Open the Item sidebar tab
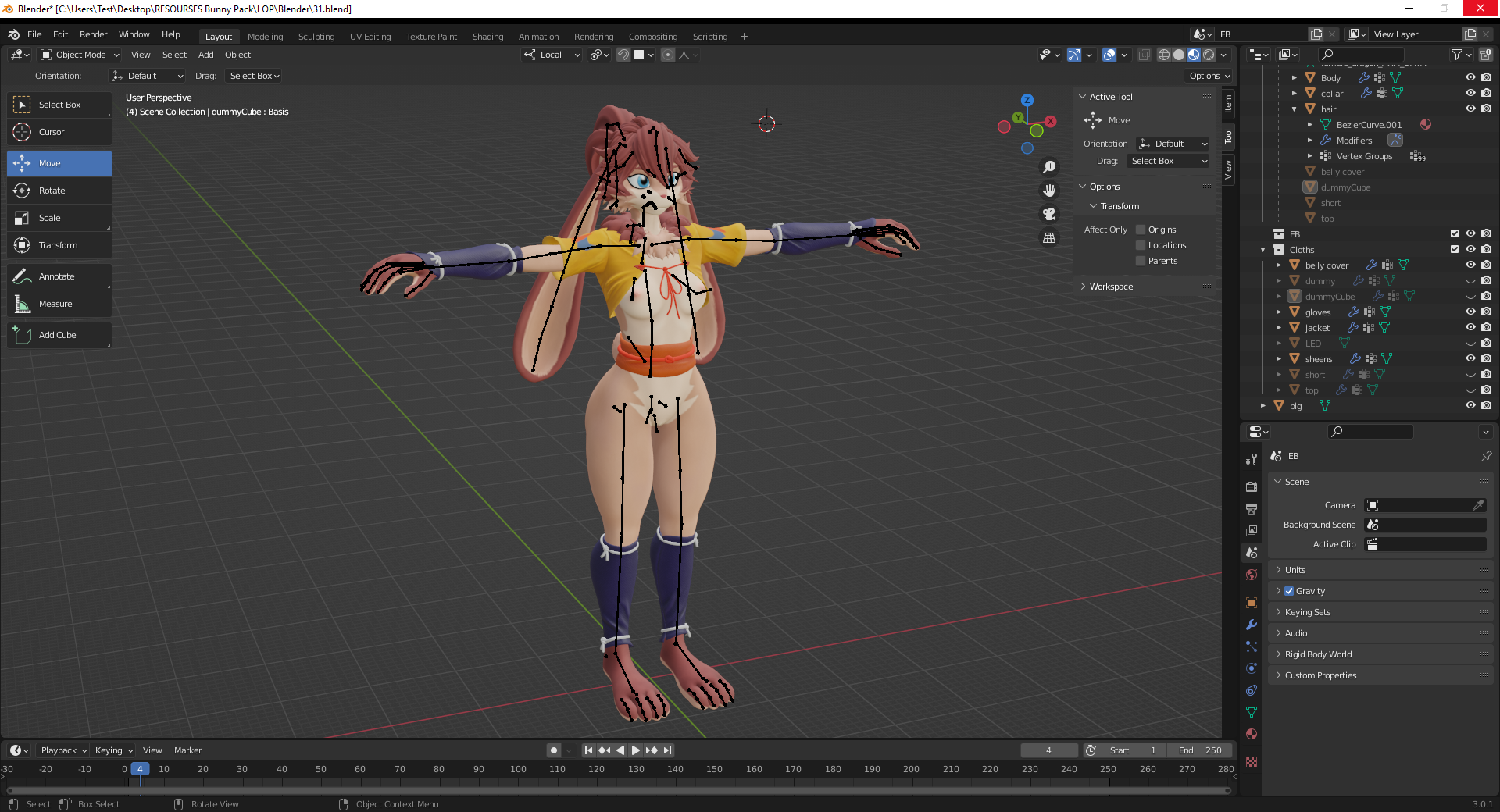 pos(1228,103)
